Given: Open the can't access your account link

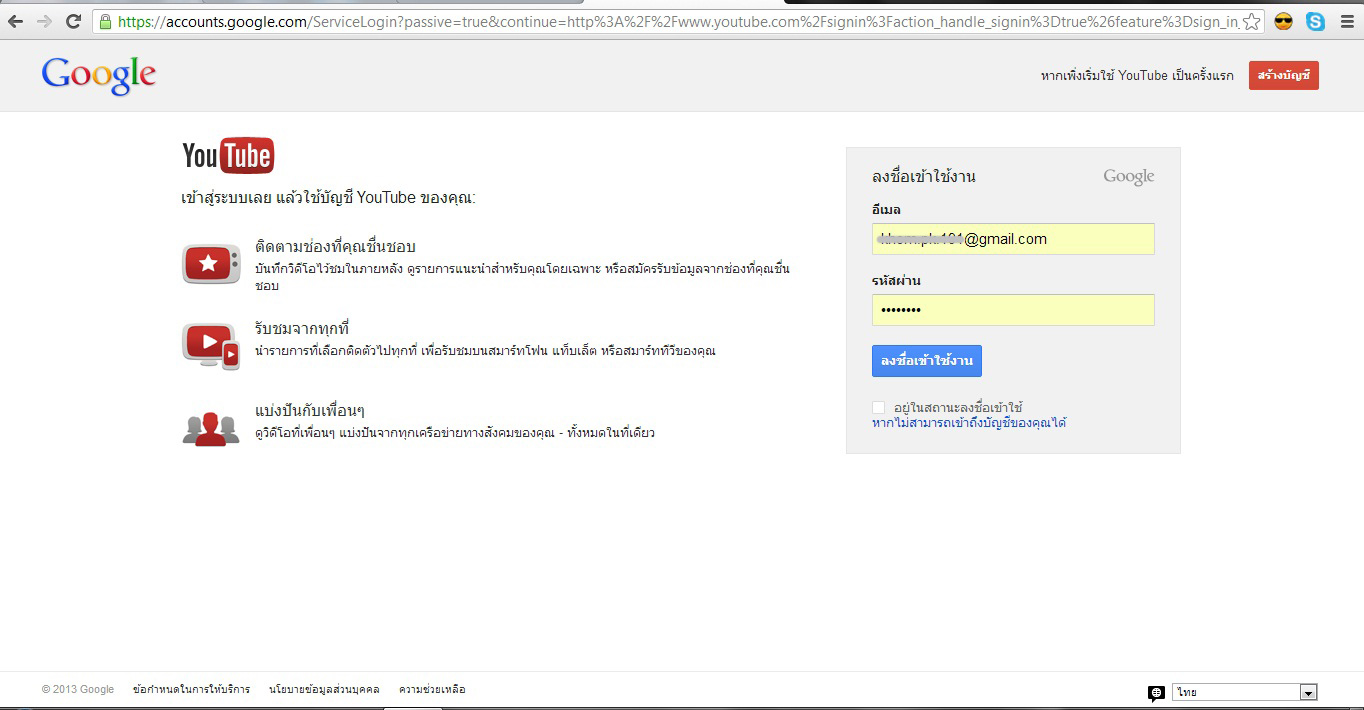Looking at the screenshot, I should click(x=969, y=423).
